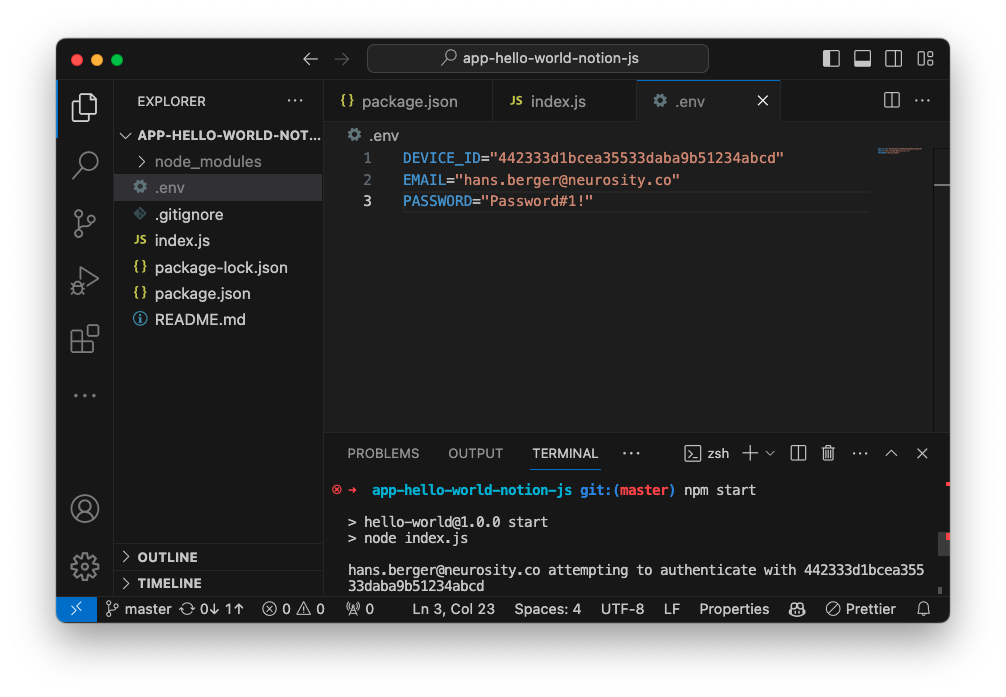Switch to the index.js editor tab
Screen dimensions: 1006x697
point(557,101)
